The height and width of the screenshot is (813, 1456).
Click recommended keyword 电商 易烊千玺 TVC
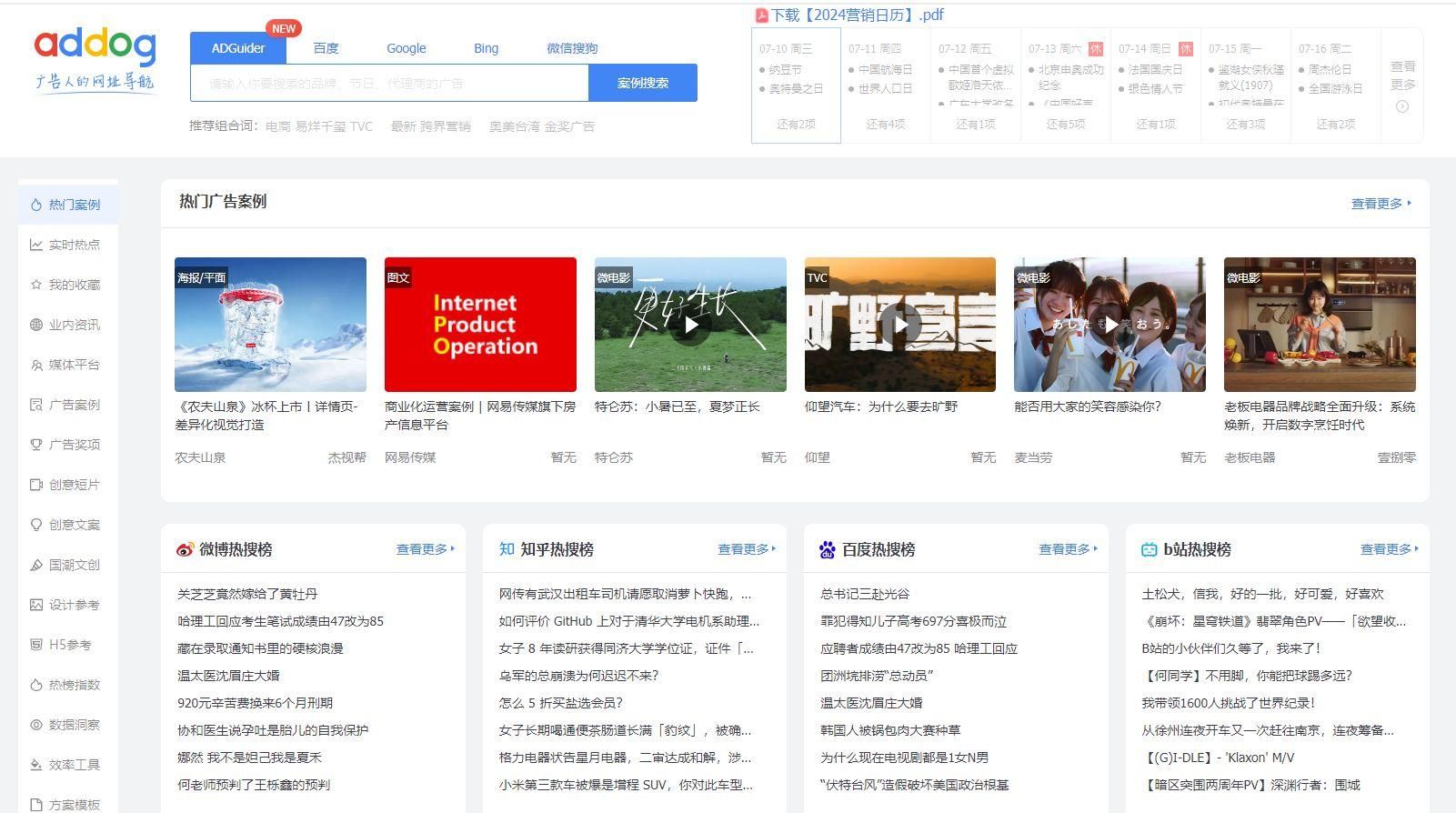pos(319,126)
